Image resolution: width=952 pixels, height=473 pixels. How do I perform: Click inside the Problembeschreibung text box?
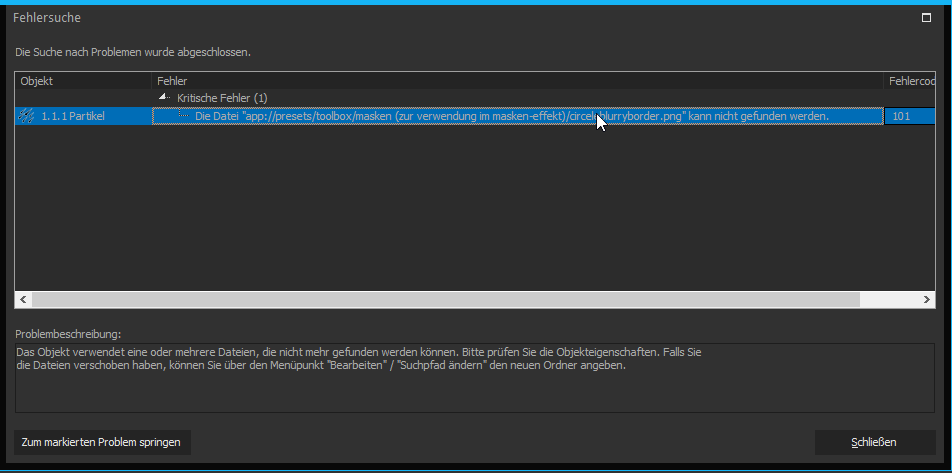pyautogui.click(x=474, y=388)
